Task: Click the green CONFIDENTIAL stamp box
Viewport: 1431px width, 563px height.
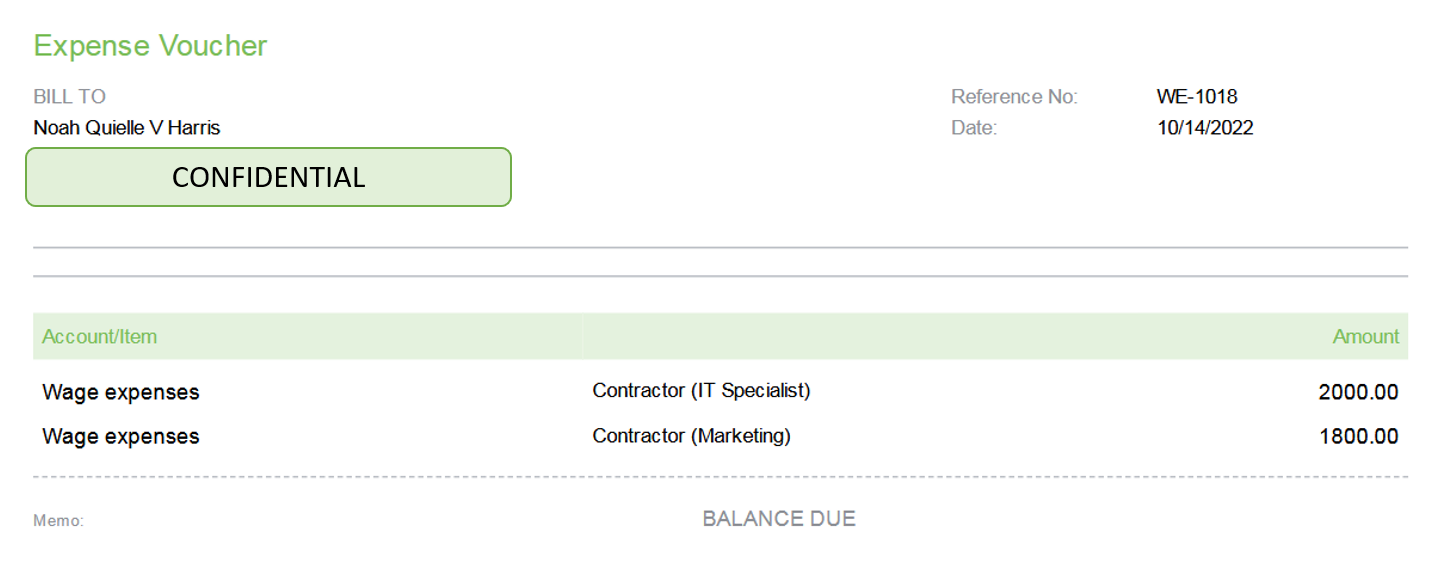Action: pyautogui.click(x=268, y=177)
